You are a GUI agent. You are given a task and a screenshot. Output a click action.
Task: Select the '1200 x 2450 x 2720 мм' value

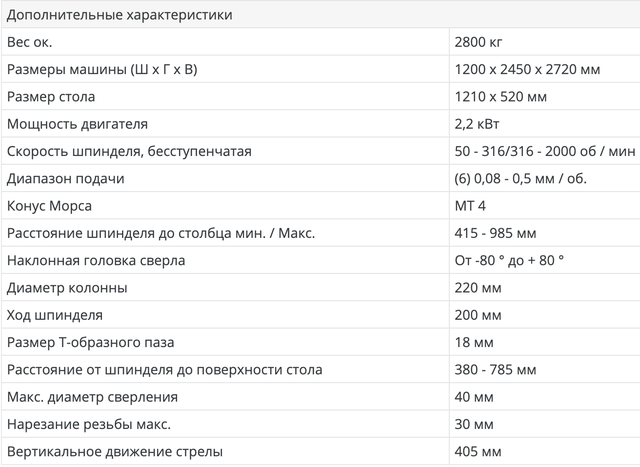(527, 69)
